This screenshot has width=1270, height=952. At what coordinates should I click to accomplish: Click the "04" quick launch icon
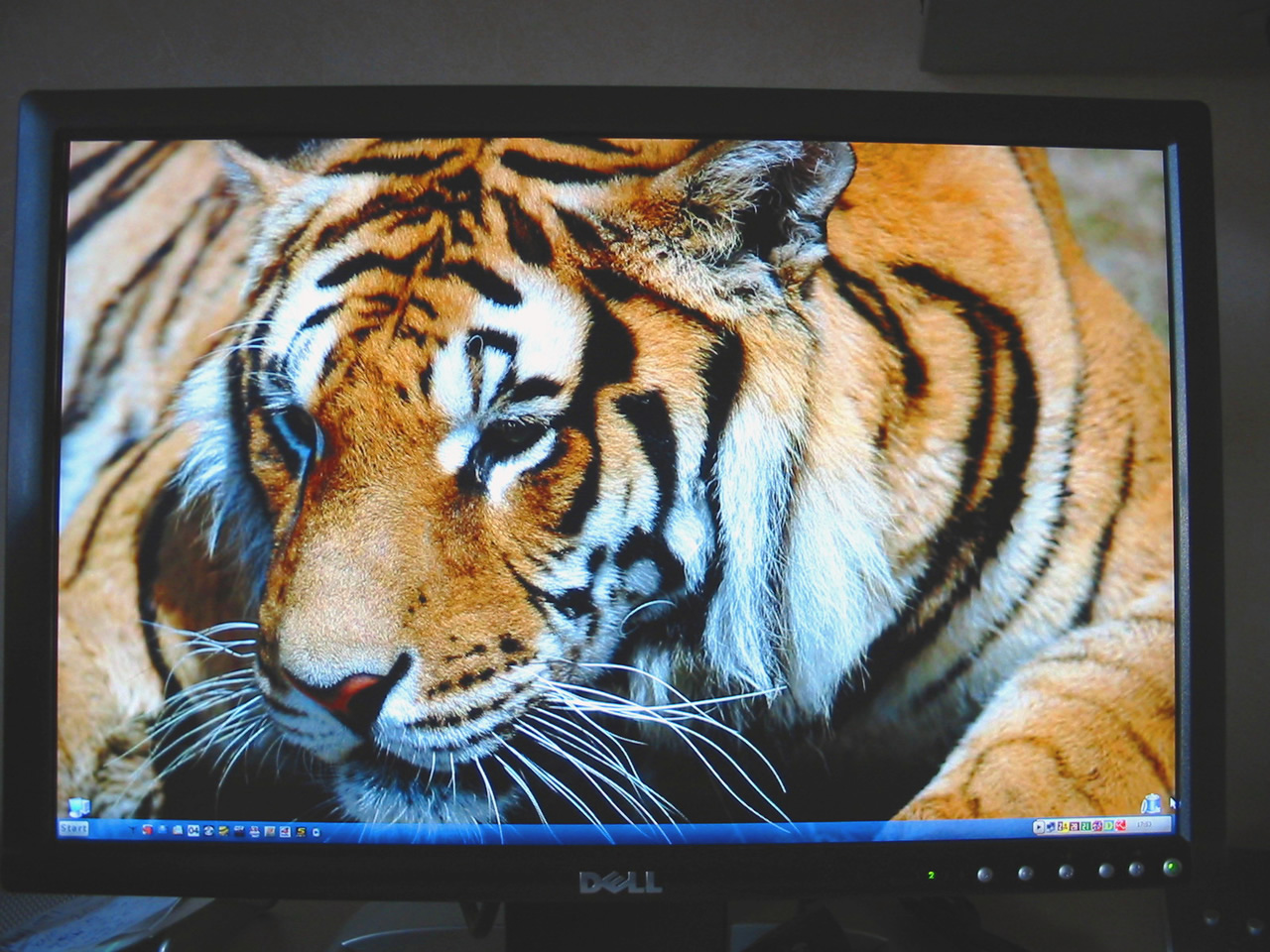(193, 830)
